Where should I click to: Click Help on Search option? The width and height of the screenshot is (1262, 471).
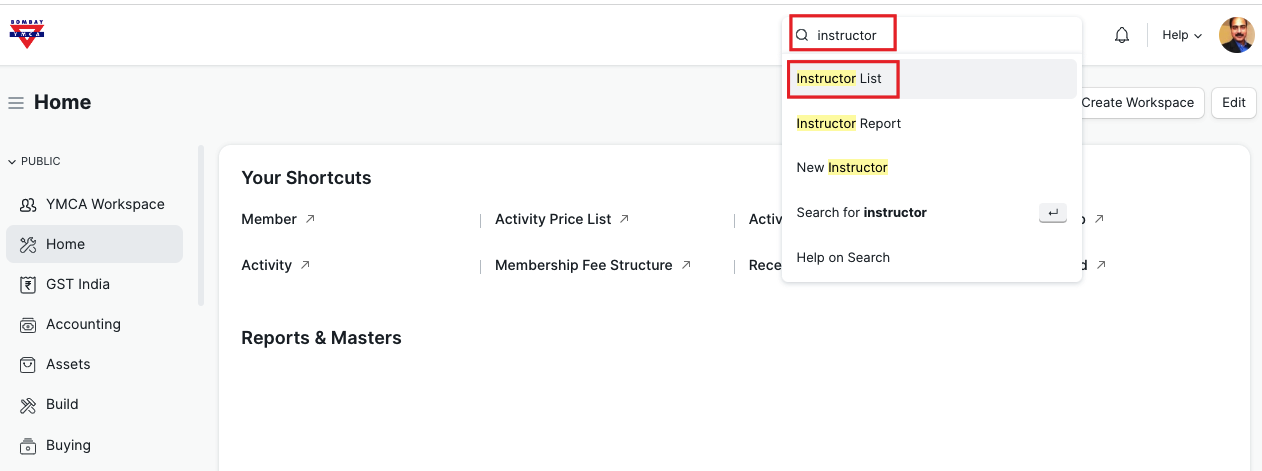click(x=842, y=258)
